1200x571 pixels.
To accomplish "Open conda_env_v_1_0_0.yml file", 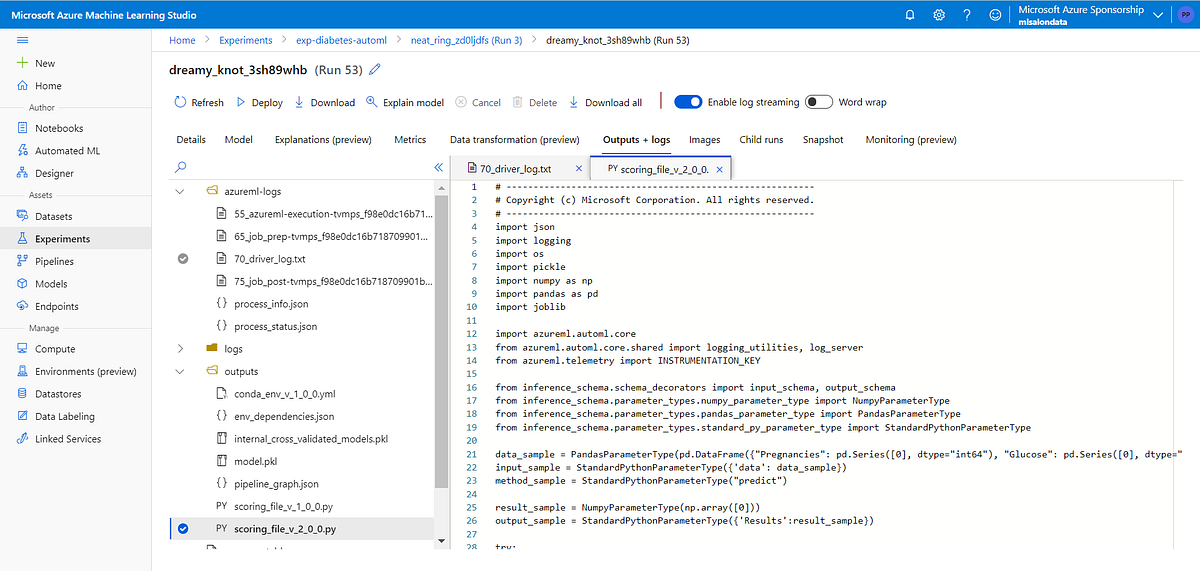I will tap(284, 393).
